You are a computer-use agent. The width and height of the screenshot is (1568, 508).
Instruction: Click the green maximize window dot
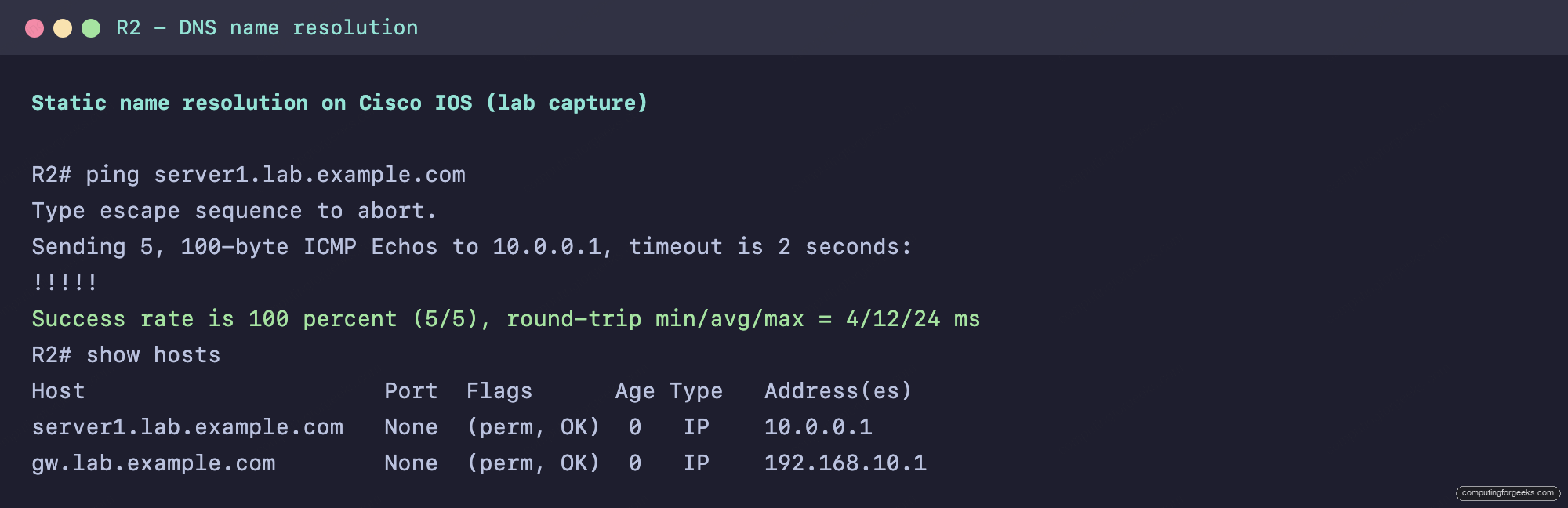point(91,28)
